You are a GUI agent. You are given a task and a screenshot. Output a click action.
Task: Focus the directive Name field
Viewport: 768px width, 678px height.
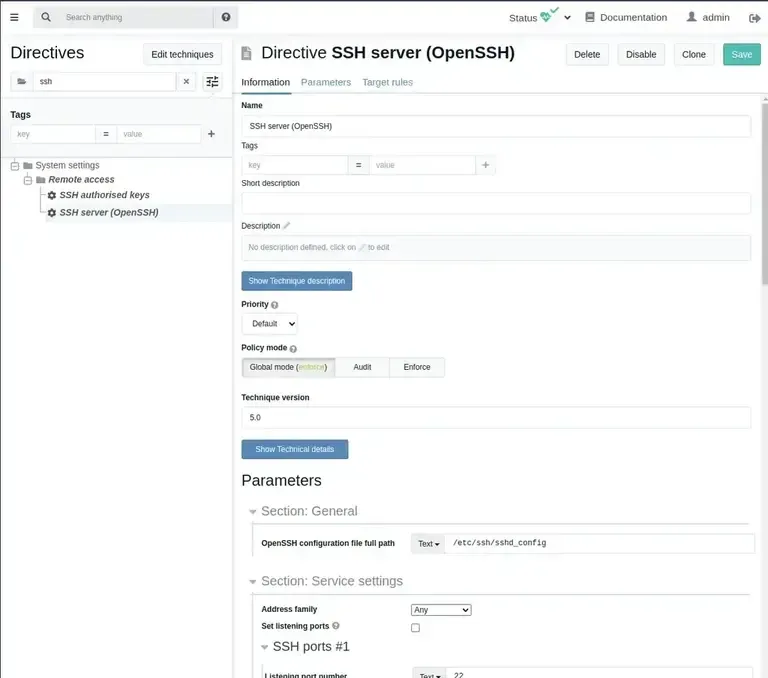pyautogui.click(x=496, y=126)
